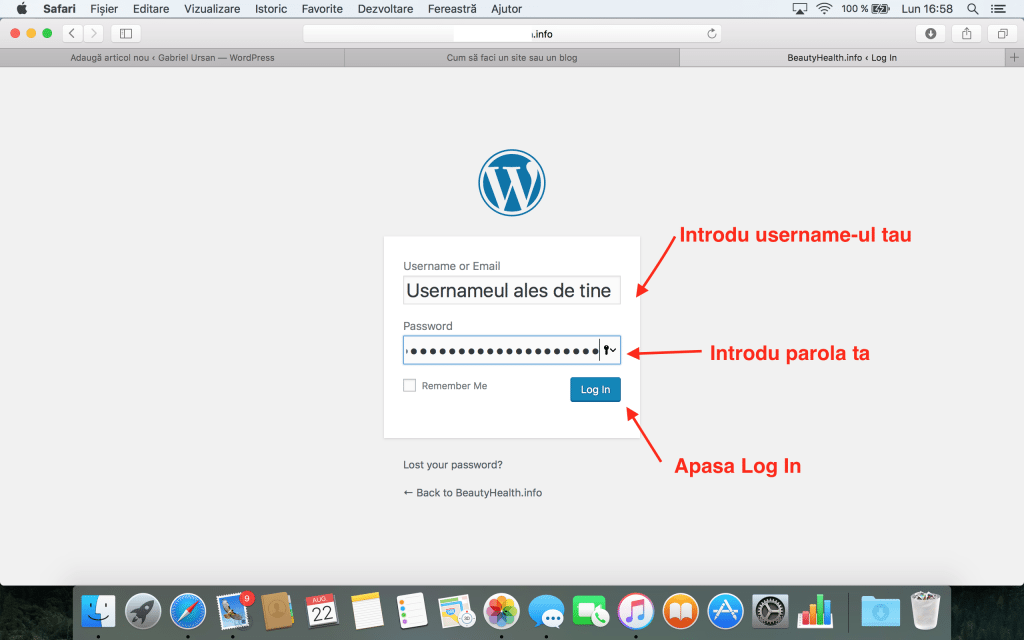Image resolution: width=1024 pixels, height=640 pixels.
Task: Open Calendar showing Aug 22
Action: tap(322, 612)
